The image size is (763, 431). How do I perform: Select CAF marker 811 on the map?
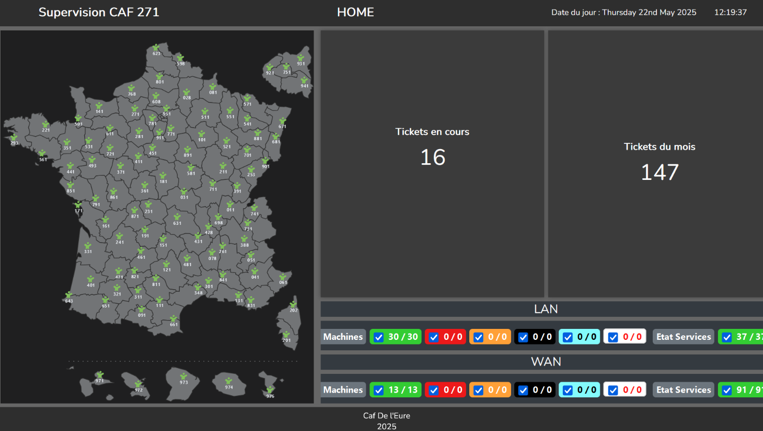(156, 279)
